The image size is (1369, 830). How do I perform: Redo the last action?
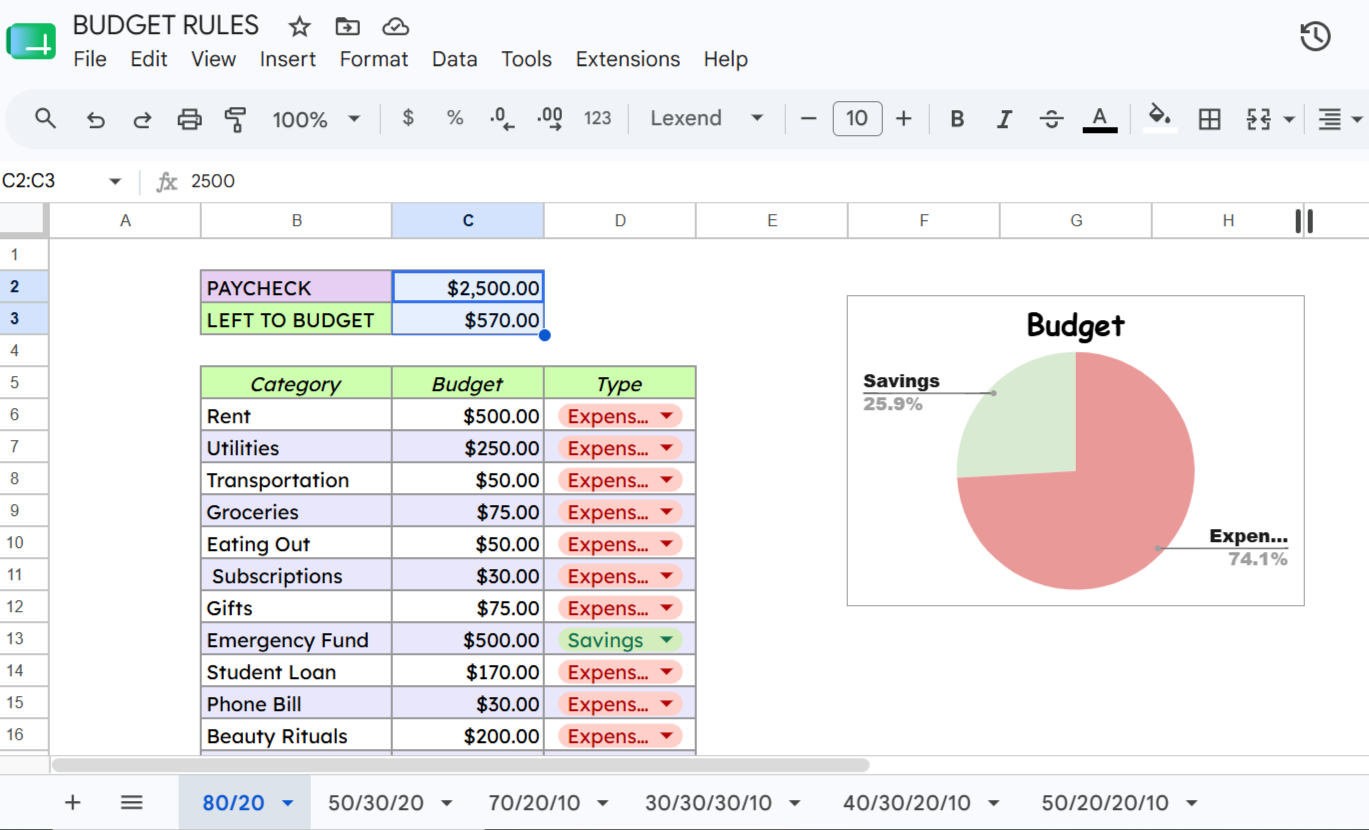142,120
